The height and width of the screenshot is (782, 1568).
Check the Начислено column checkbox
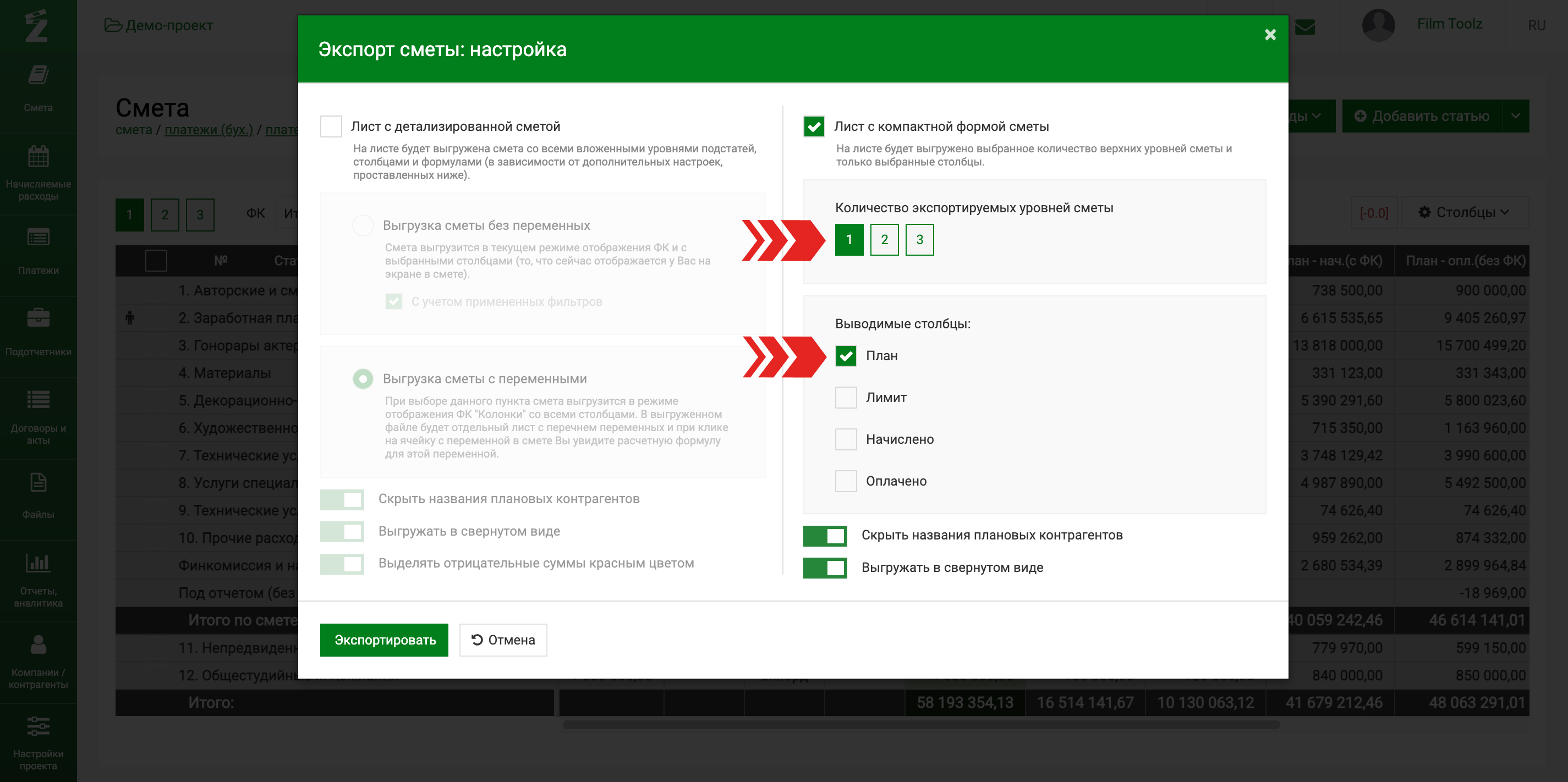[x=846, y=439]
